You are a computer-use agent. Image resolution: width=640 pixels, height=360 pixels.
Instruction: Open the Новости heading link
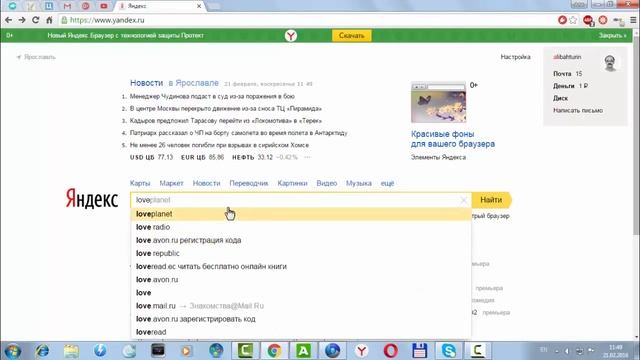coord(147,83)
